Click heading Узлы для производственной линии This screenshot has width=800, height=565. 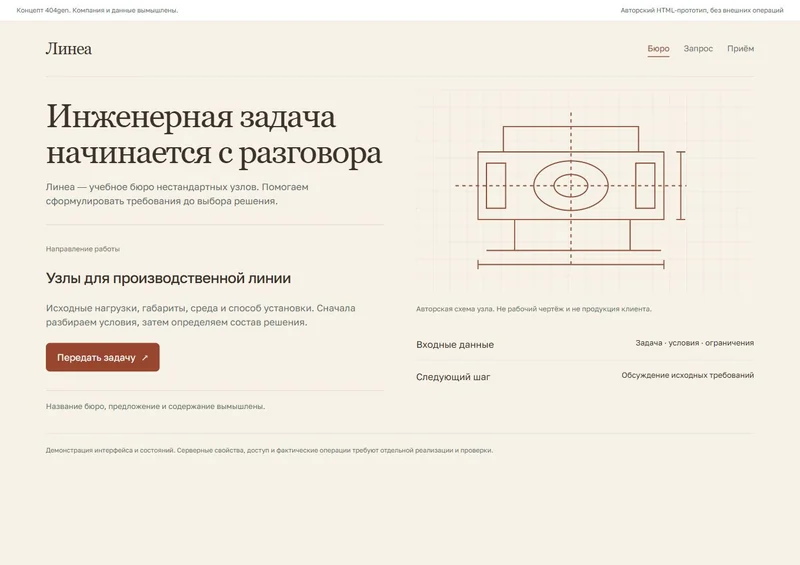(168, 278)
